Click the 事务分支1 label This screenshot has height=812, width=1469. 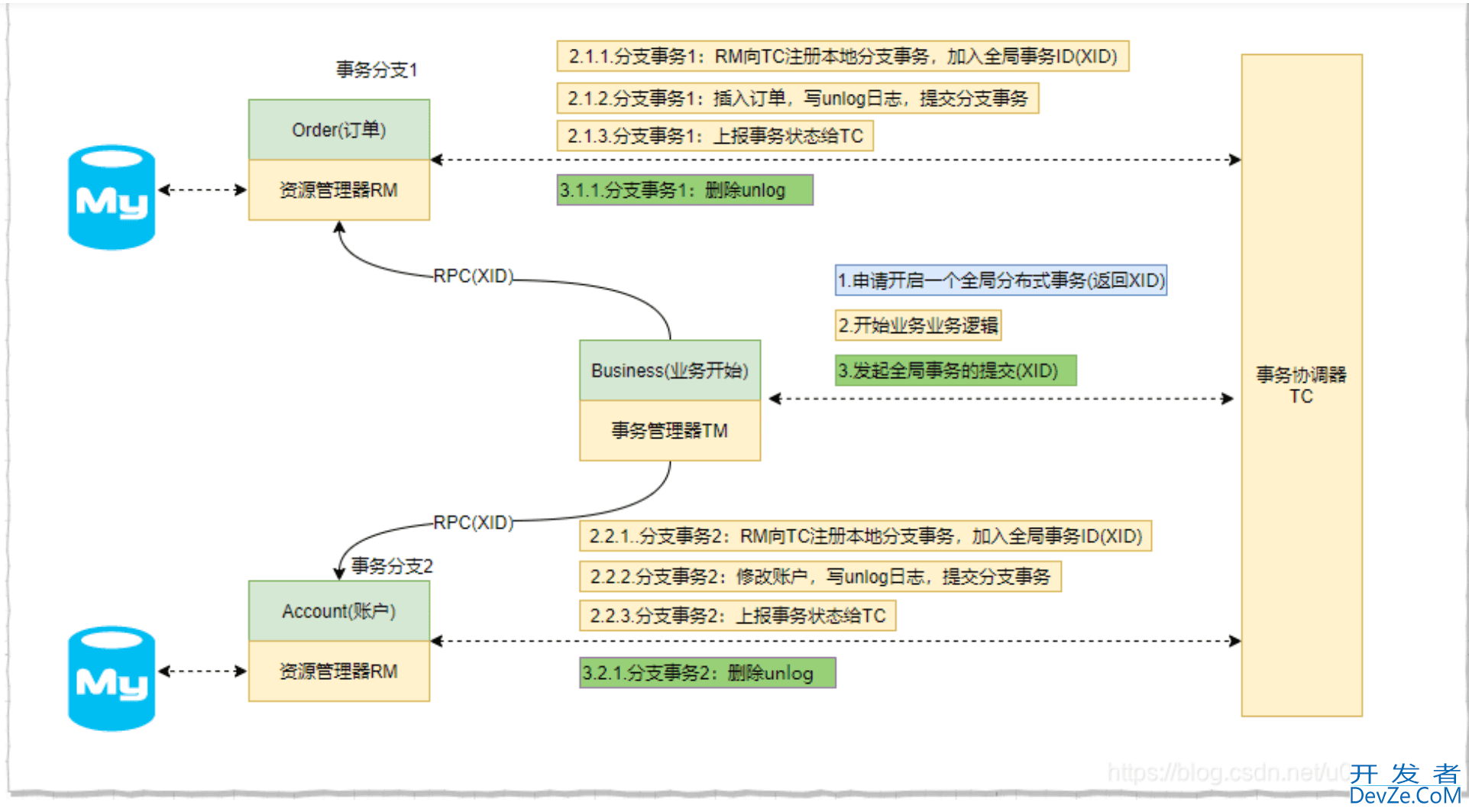click(377, 70)
